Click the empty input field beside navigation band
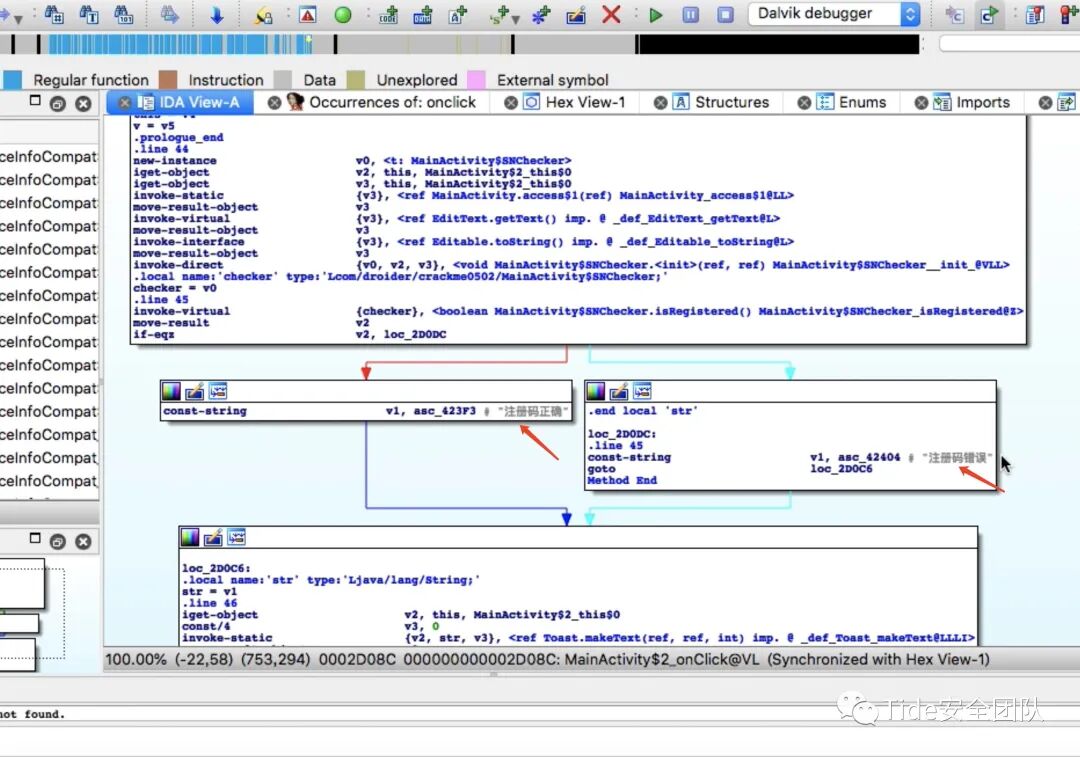 click(x=1010, y=44)
